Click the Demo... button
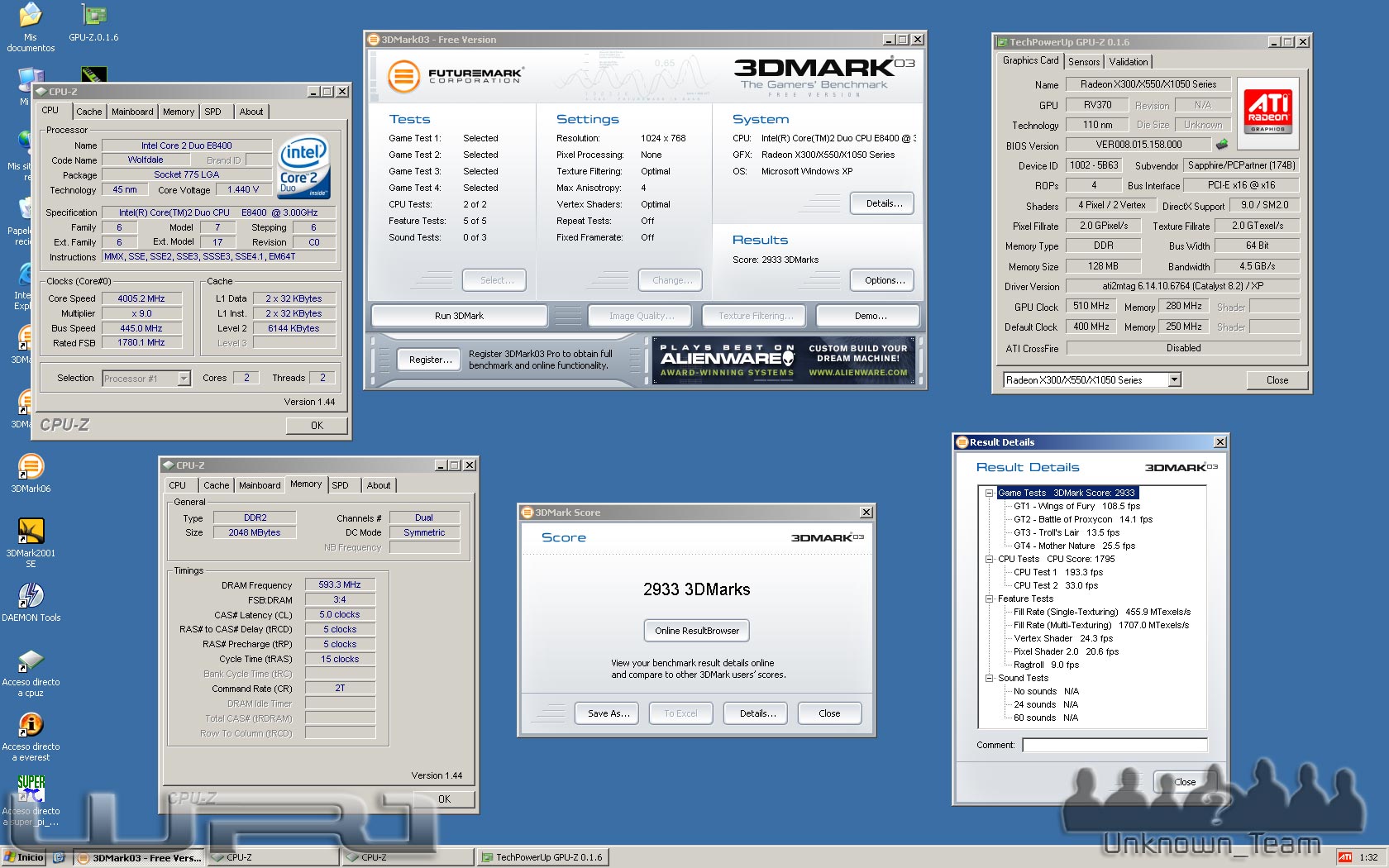Screen dimensions: 1389x868 click(867, 316)
